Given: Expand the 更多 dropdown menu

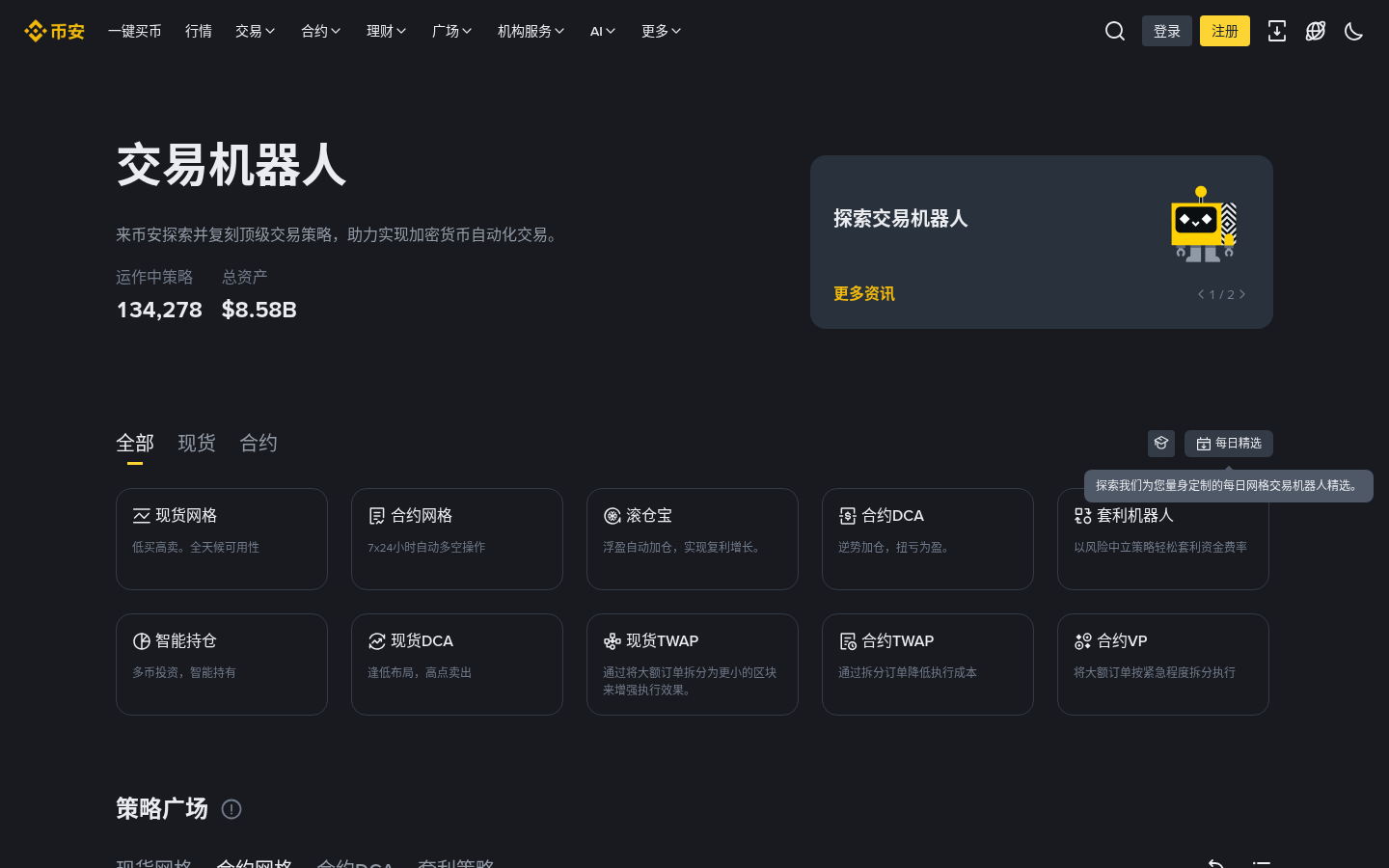Looking at the screenshot, I should (662, 31).
